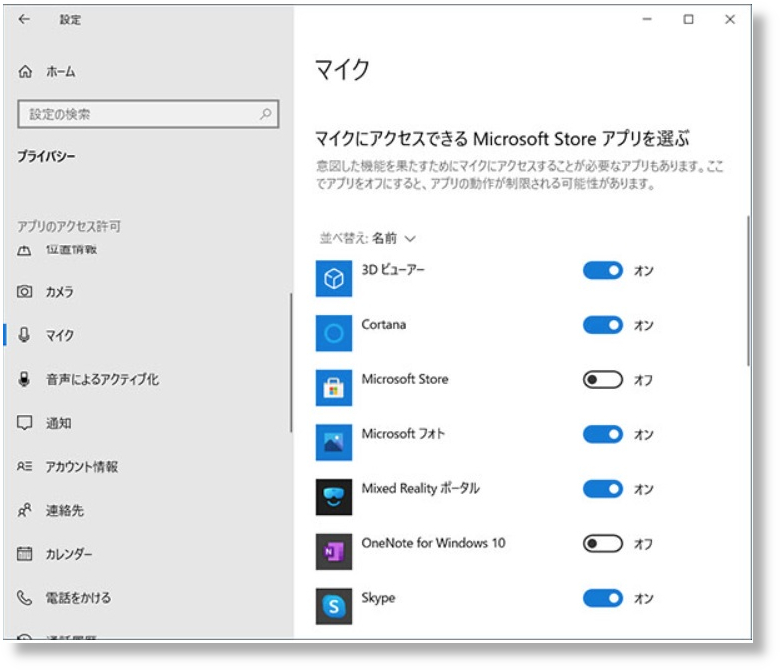
Task: Minimize the Settings window
Action: pyautogui.click(x=647, y=19)
